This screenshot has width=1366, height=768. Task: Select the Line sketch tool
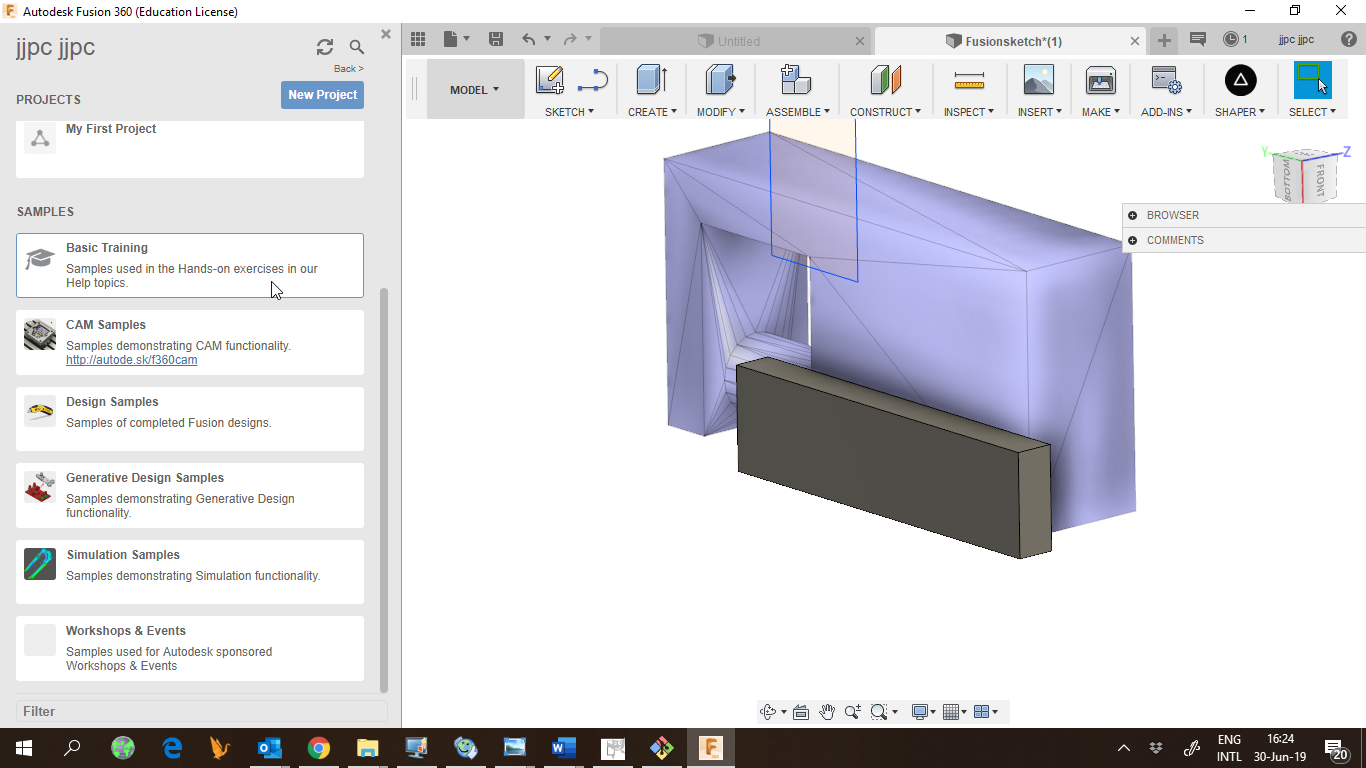pos(593,80)
